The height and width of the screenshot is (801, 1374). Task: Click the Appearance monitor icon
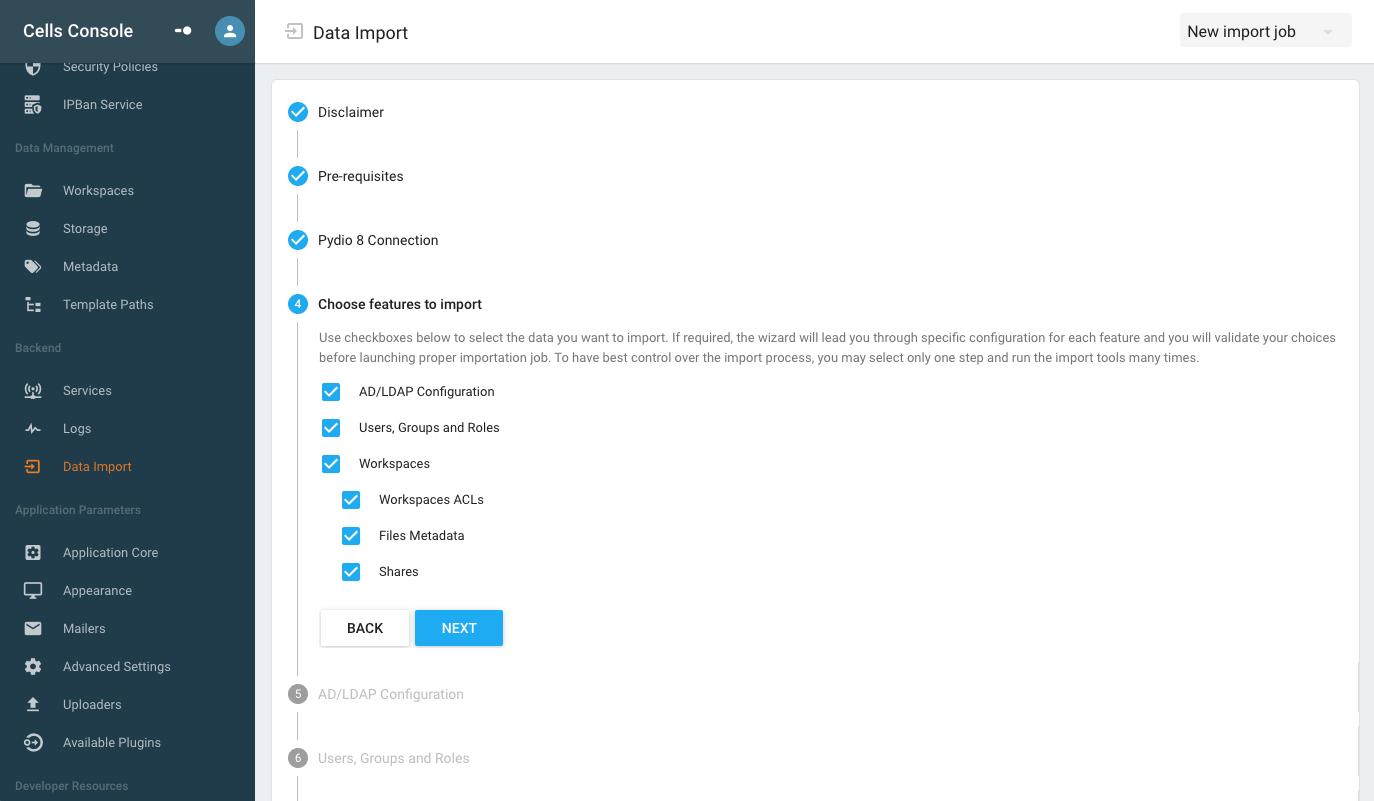click(33, 591)
